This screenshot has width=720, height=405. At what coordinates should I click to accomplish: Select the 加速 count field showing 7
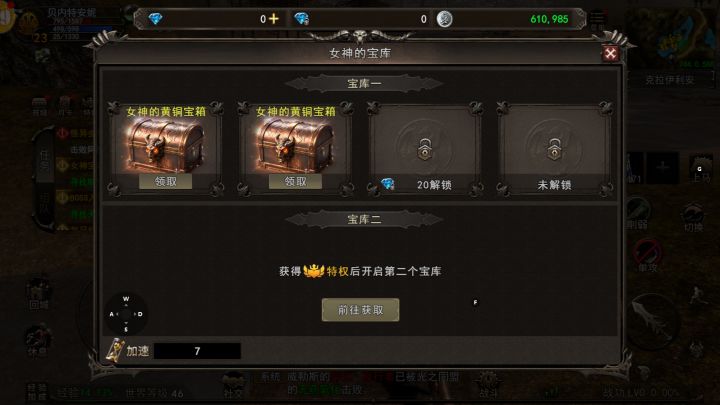[x=197, y=351]
